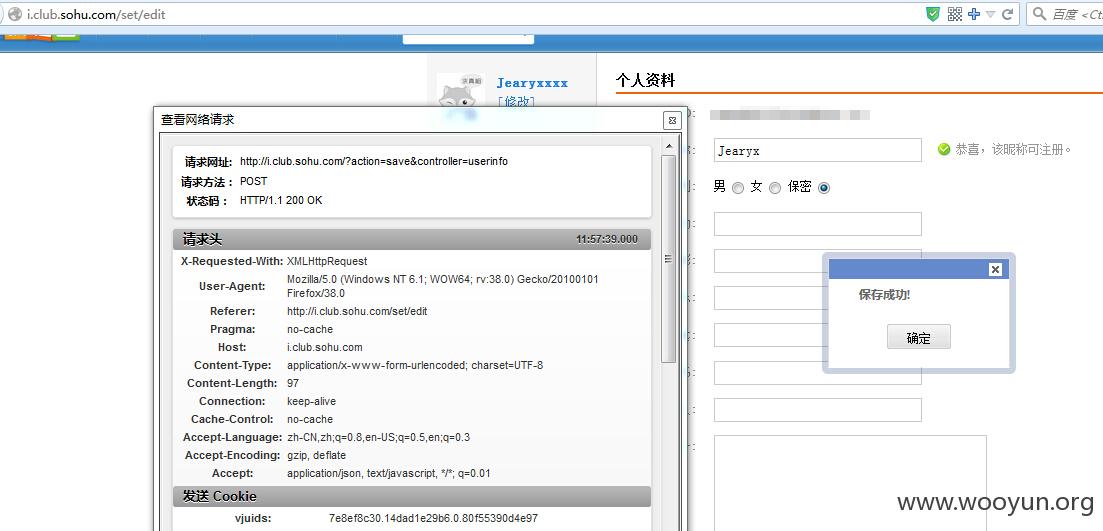Image resolution: width=1103 pixels, height=531 pixels.
Task: Click the Accept value application/json, text/javascript
Action: click(388, 473)
